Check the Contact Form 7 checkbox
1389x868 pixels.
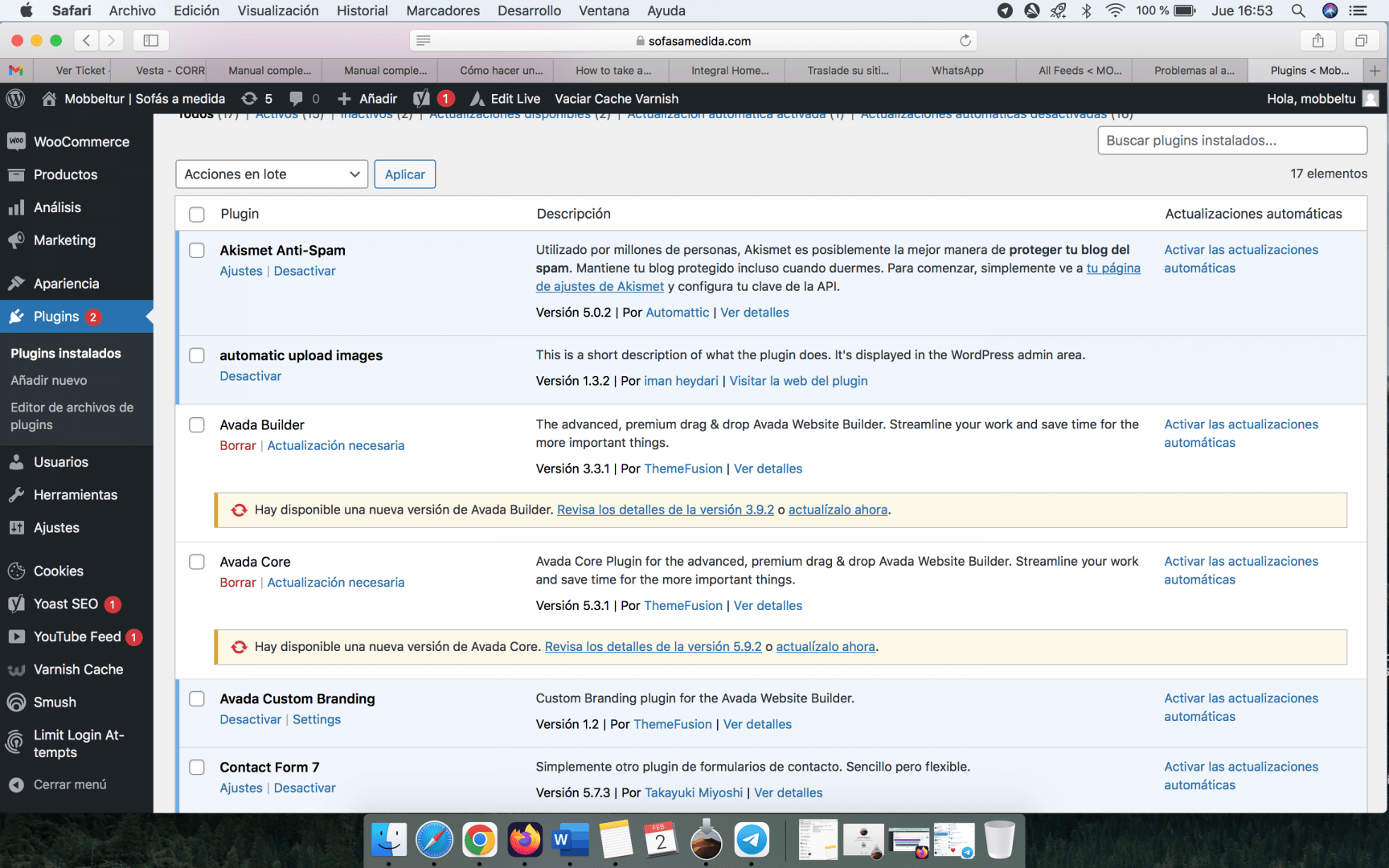click(x=196, y=767)
